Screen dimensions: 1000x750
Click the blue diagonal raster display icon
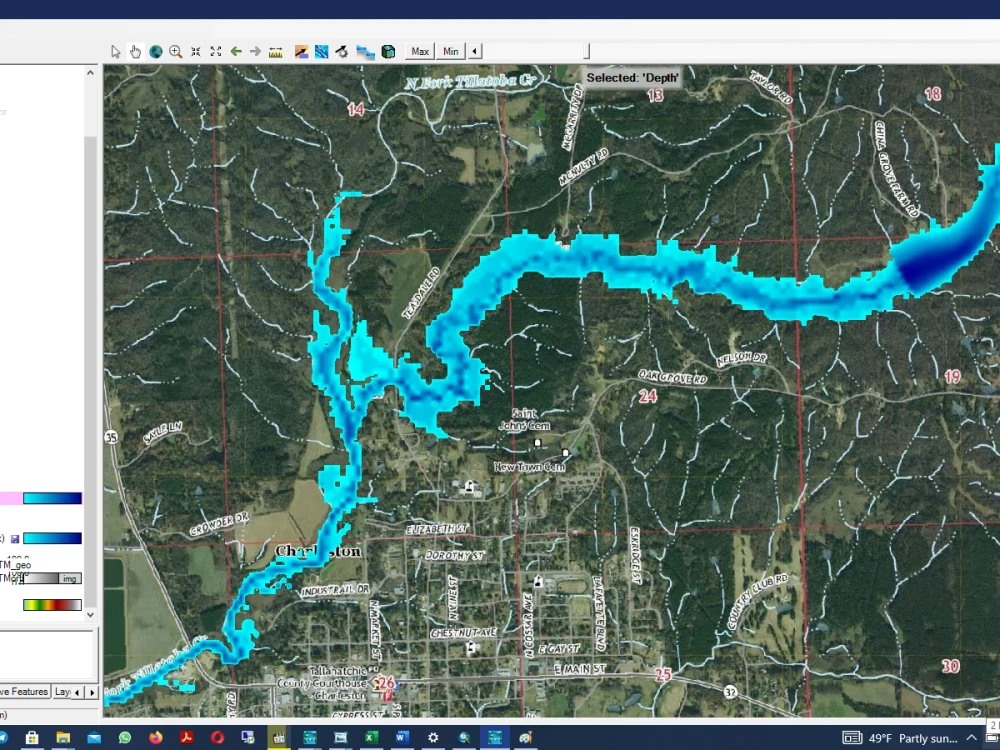pos(322,51)
